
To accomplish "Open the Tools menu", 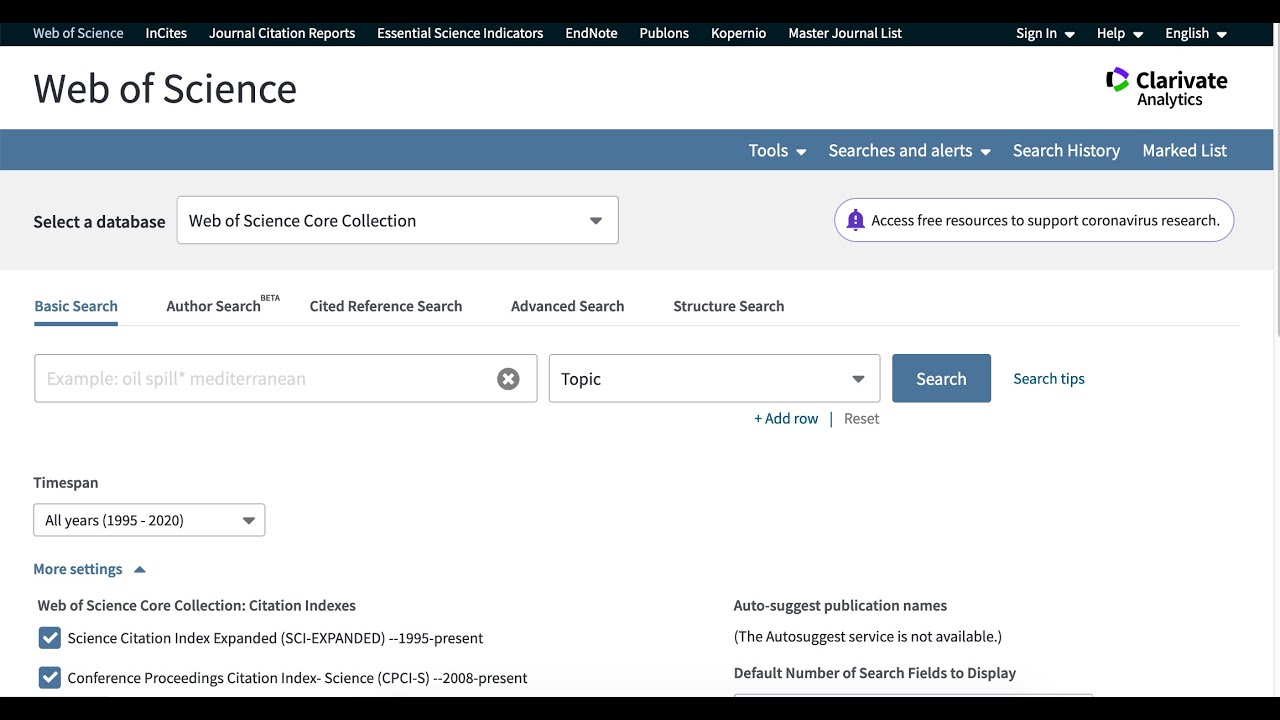I will click(777, 150).
